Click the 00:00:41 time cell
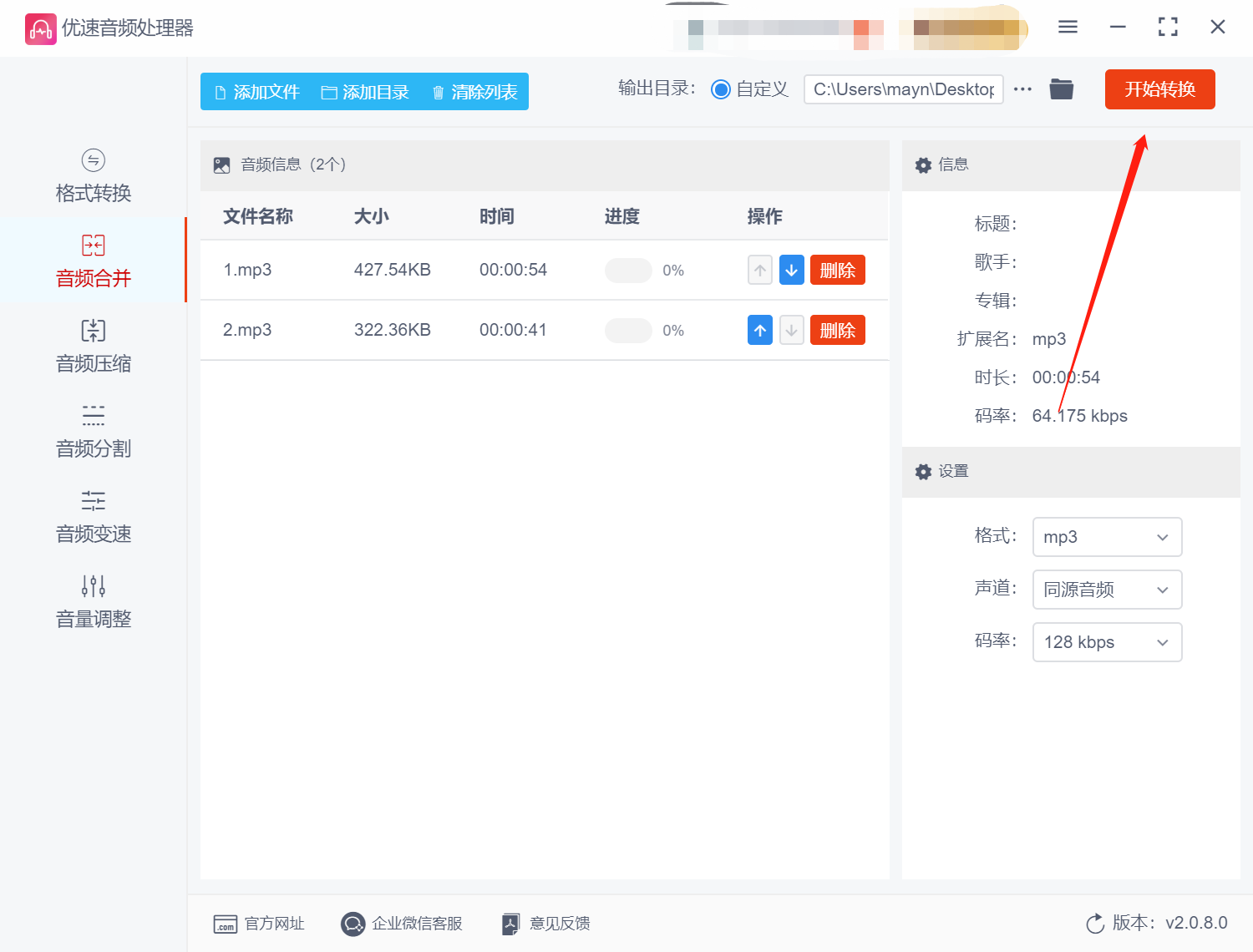The image size is (1253, 952). pos(513,330)
